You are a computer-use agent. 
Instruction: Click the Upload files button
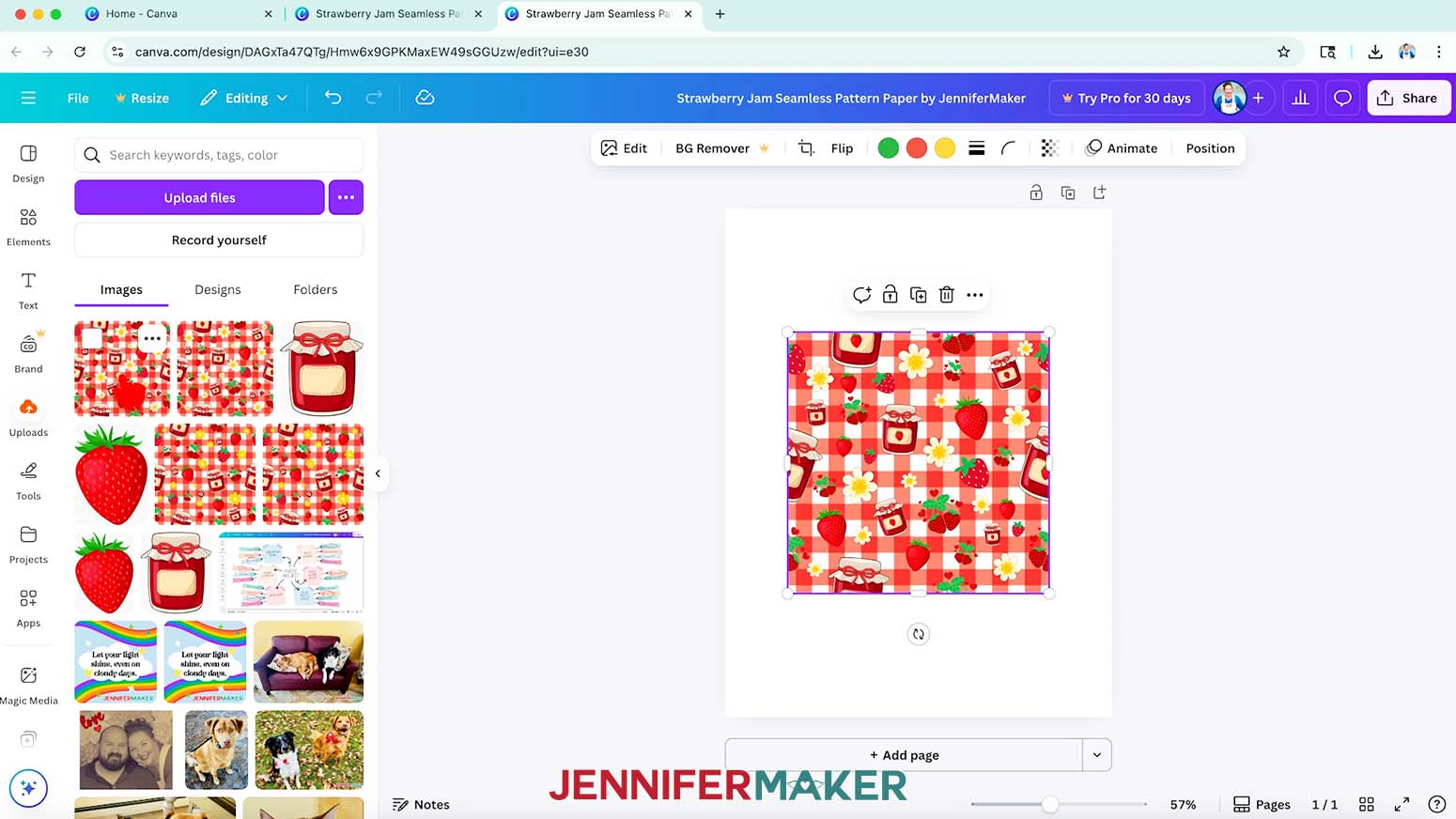tap(199, 197)
